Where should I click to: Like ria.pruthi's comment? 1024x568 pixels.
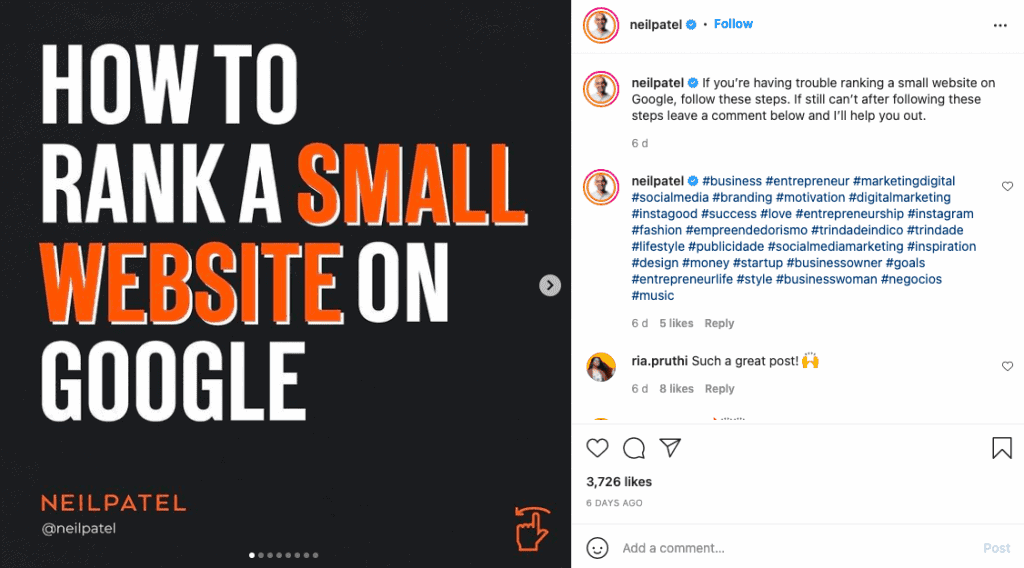[x=1007, y=367]
